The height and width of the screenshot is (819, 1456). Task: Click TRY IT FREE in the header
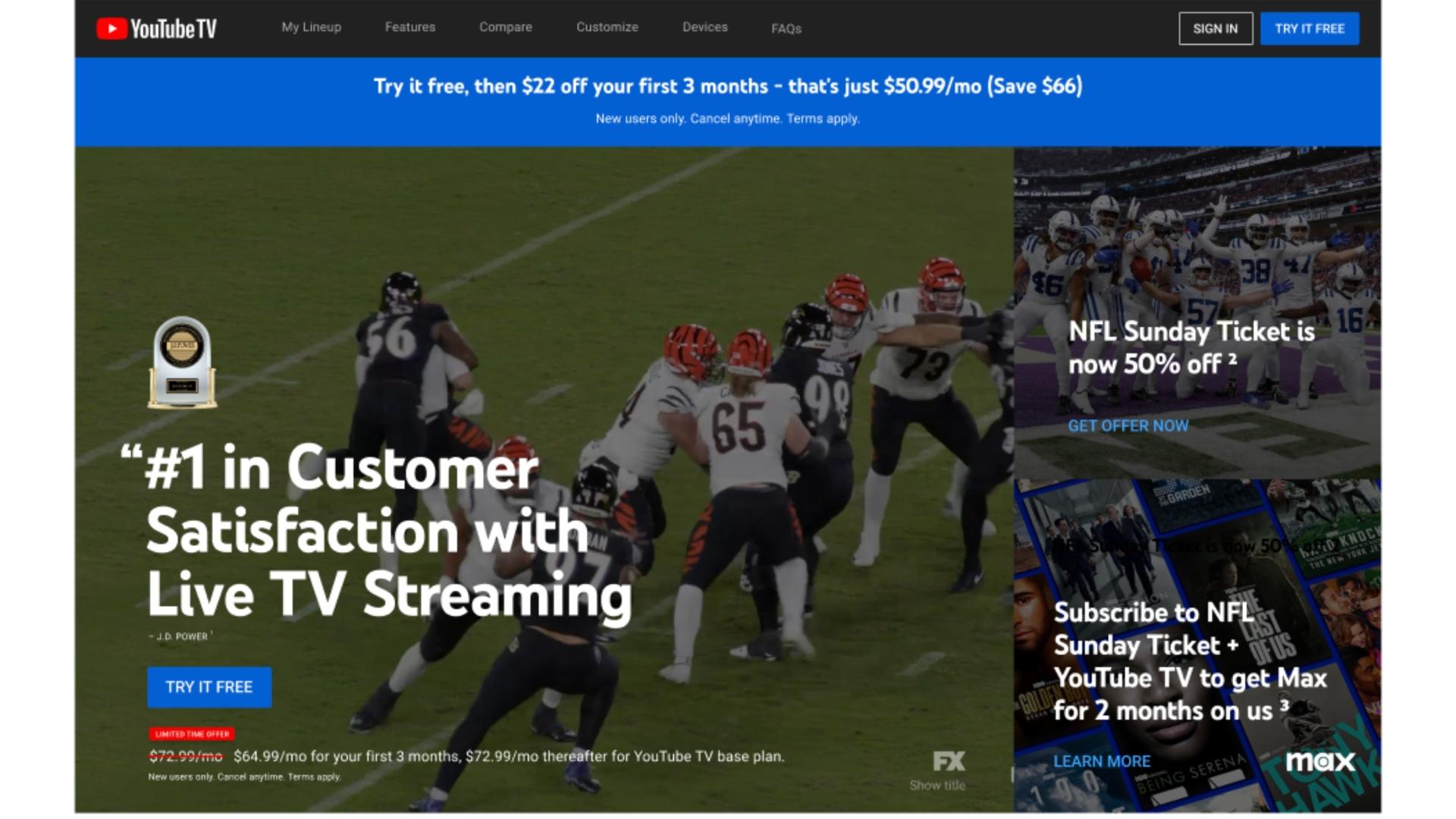(x=1310, y=29)
